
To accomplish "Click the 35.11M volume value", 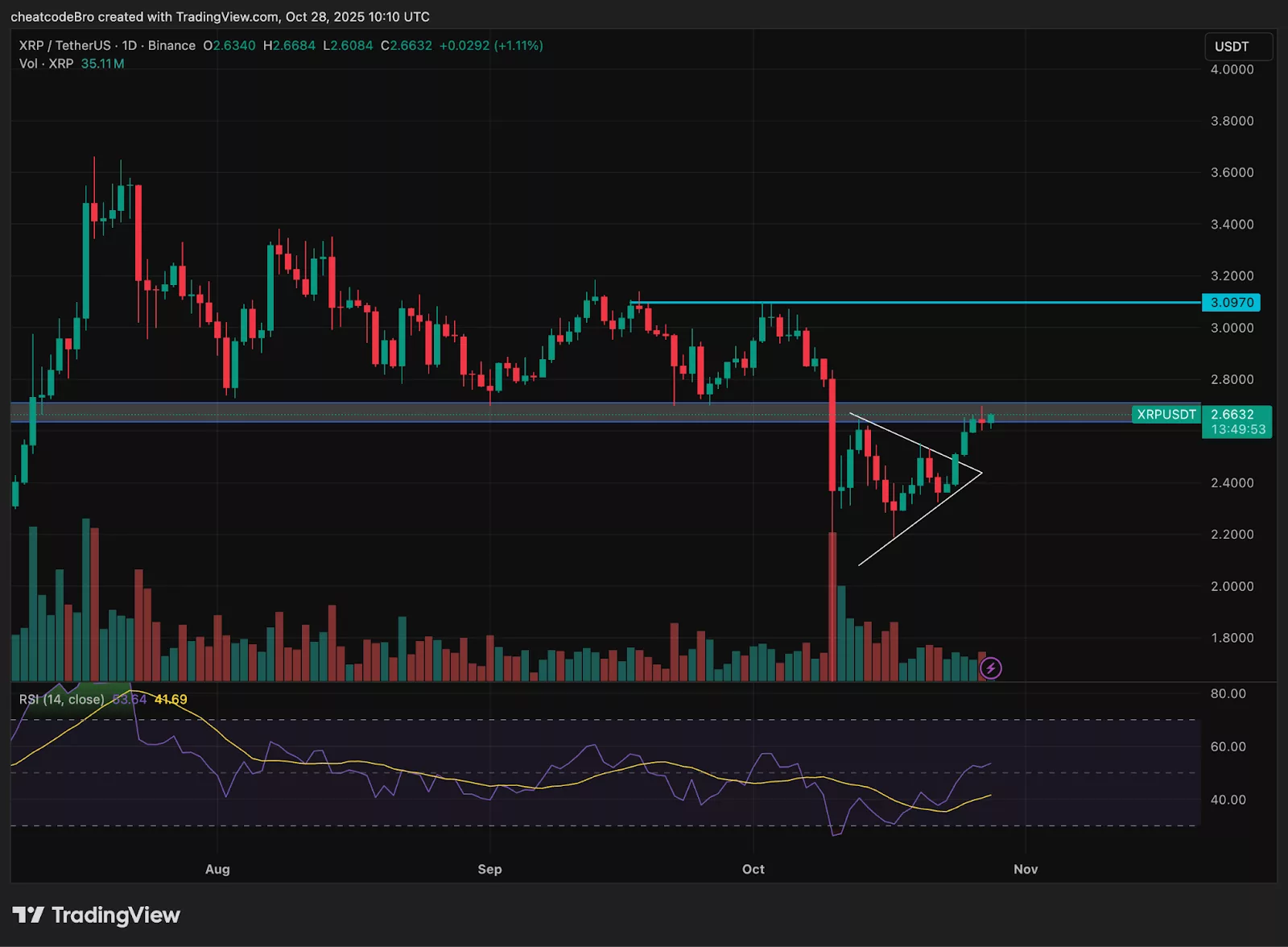I will [x=103, y=64].
